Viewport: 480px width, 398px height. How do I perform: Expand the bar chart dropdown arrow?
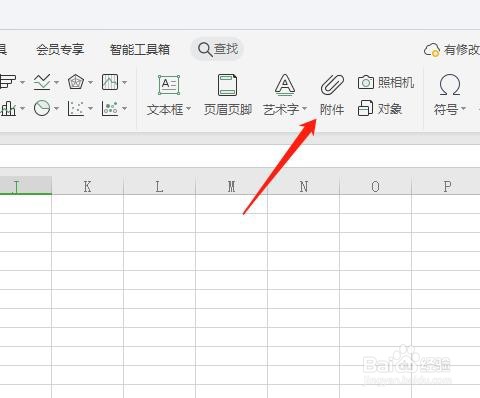(x=23, y=82)
